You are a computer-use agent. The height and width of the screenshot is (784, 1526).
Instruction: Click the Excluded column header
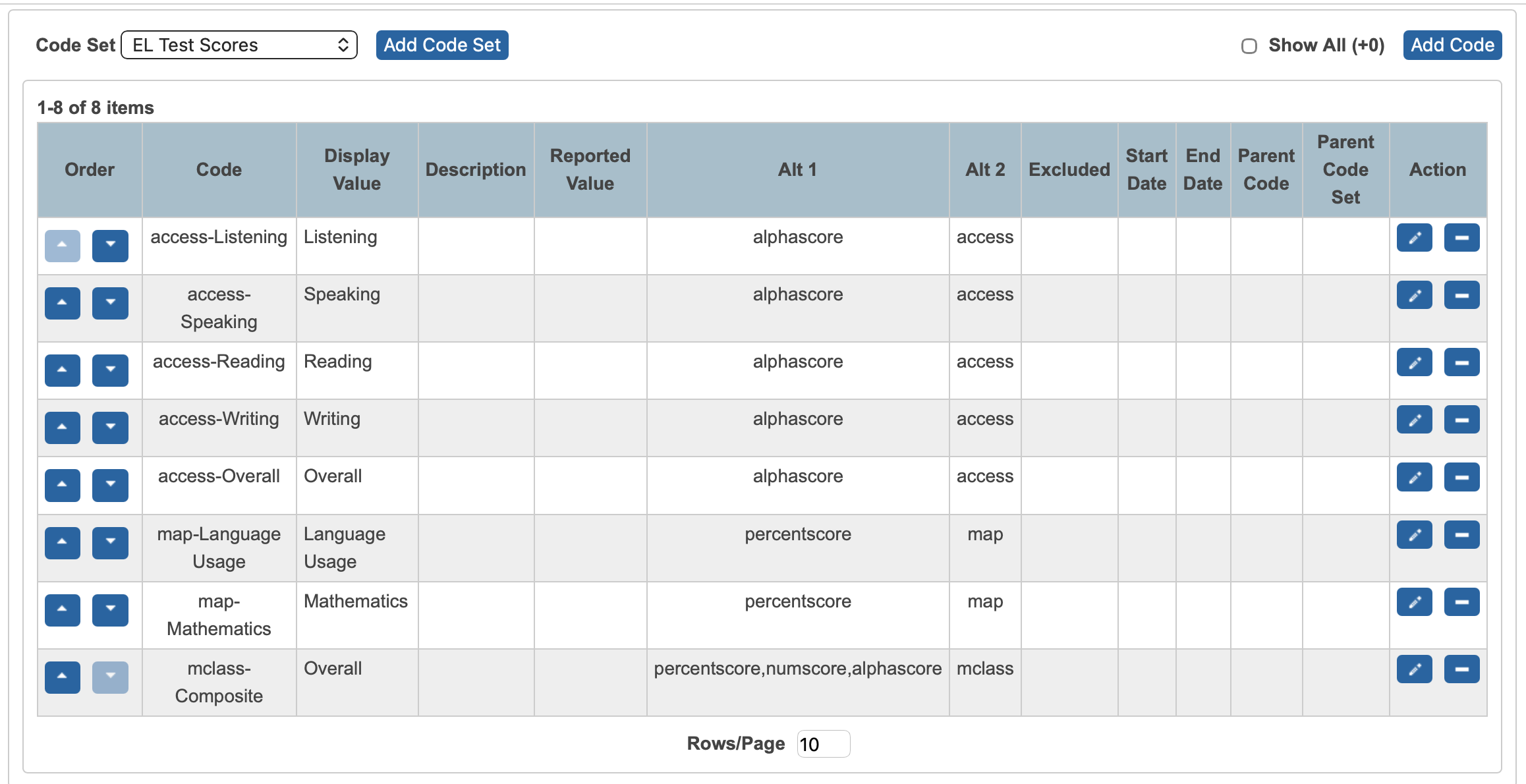(x=1069, y=170)
